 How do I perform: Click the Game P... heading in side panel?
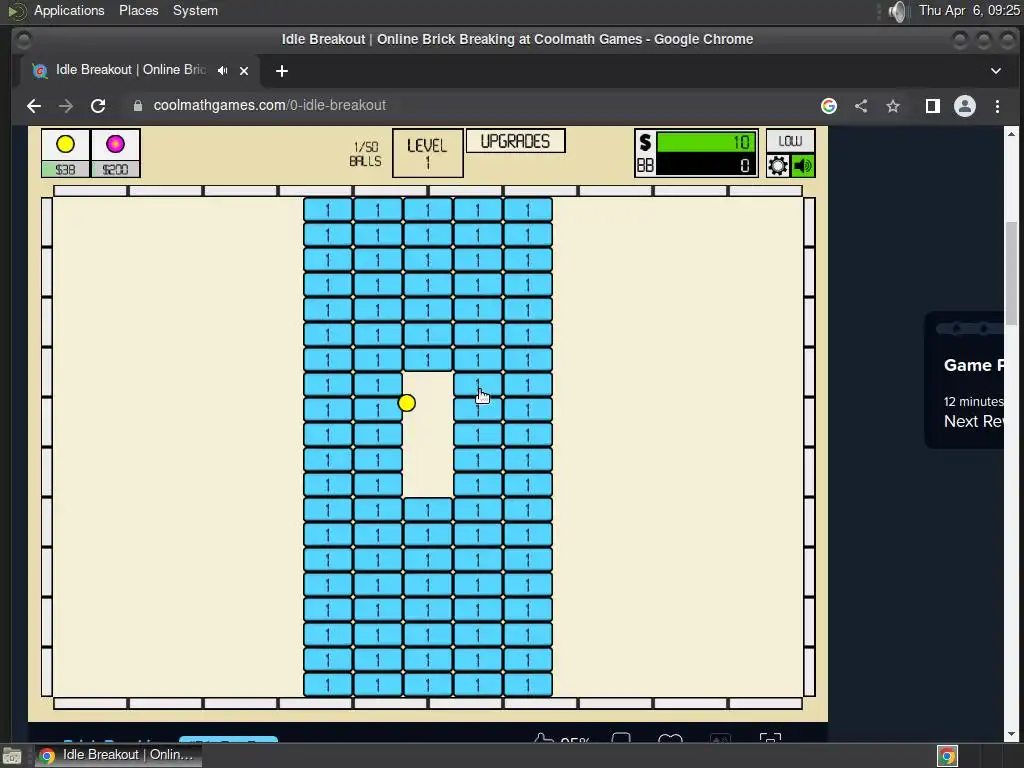[x=974, y=365]
